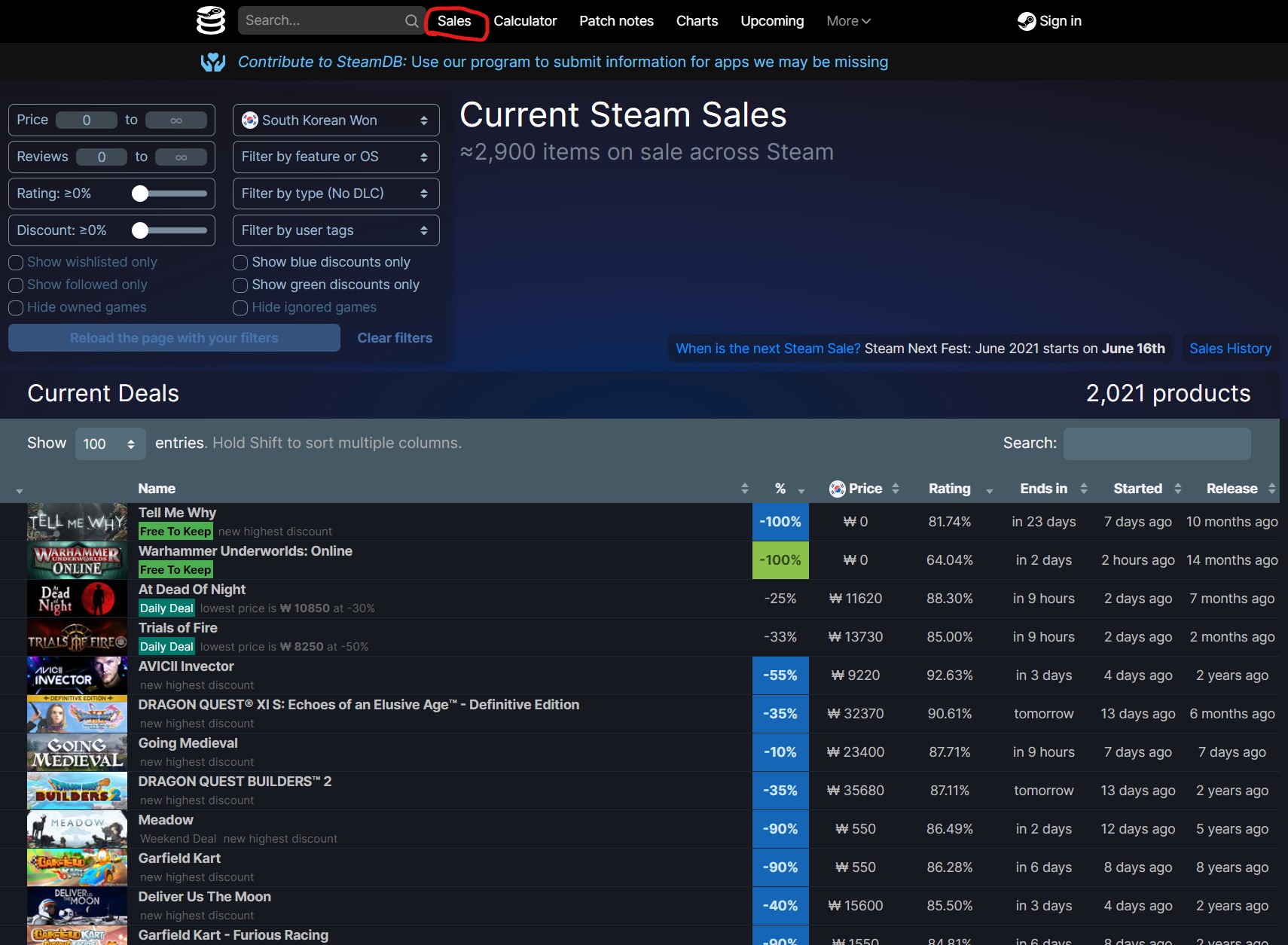Open Trials of Fire thumbnail
This screenshot has width=1288, height=945.
(77, 637)
